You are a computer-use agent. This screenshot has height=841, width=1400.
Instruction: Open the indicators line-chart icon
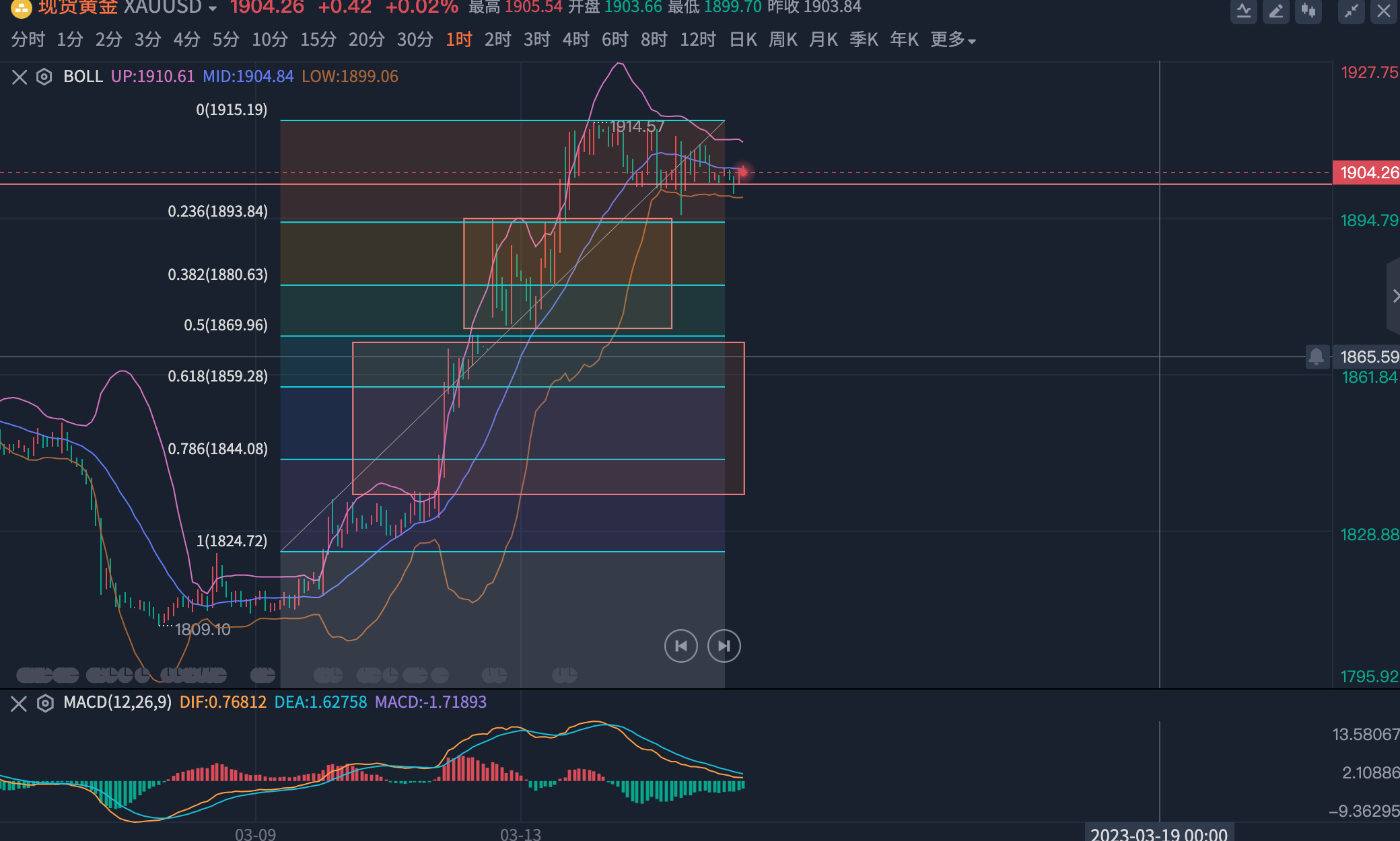tap(1244, 11)
